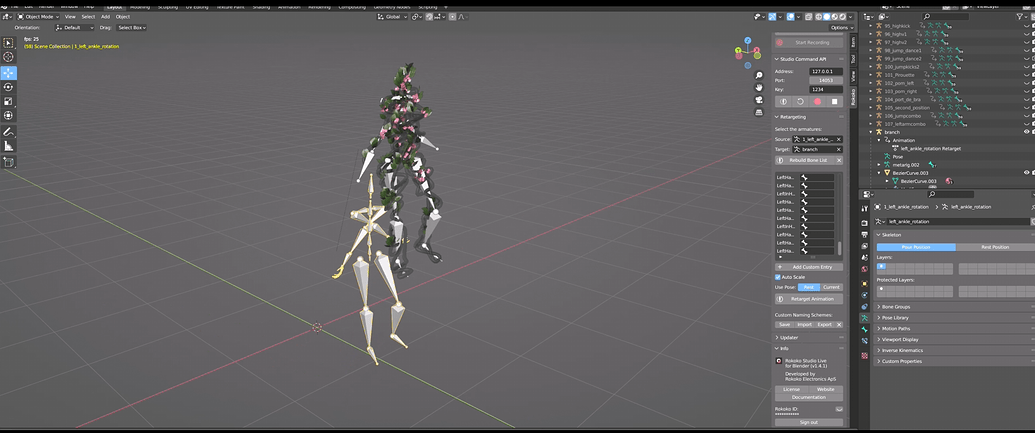Open the Bone Constraints properties tab
This screenshot has width=1035, height=433.
tap(864, 341)
